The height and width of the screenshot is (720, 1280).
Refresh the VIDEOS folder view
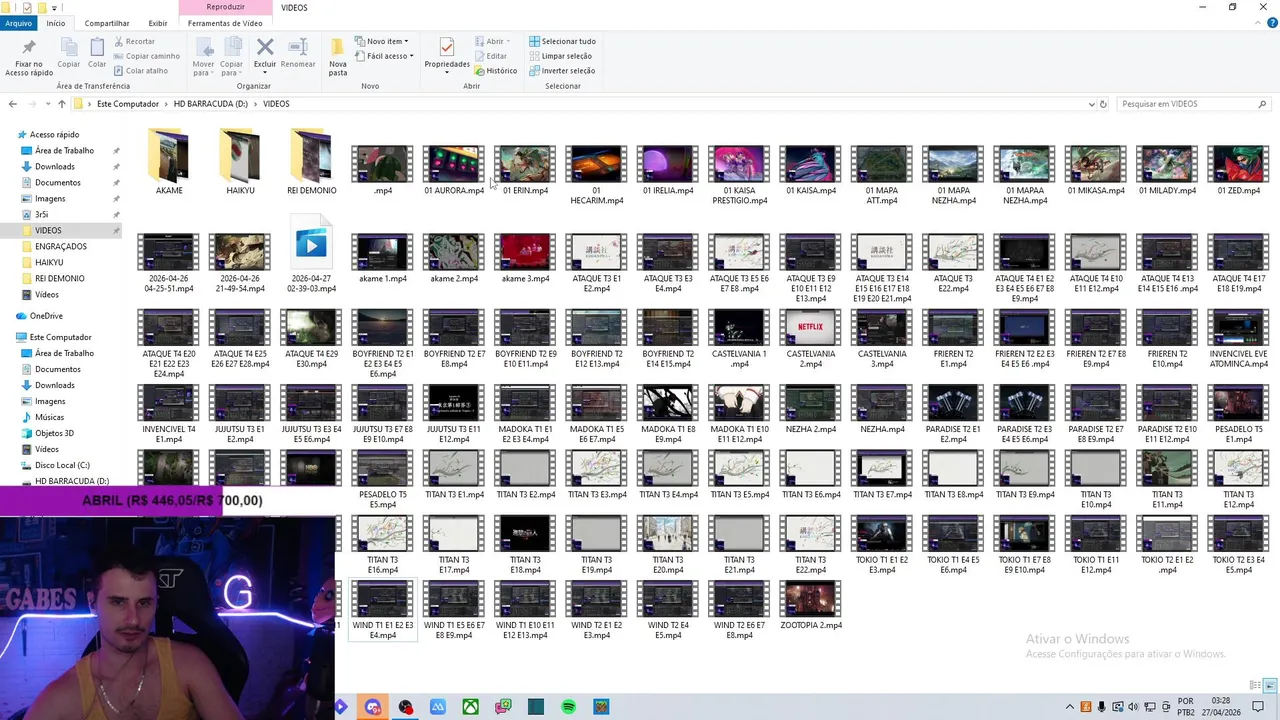(x=1103, y=104)
